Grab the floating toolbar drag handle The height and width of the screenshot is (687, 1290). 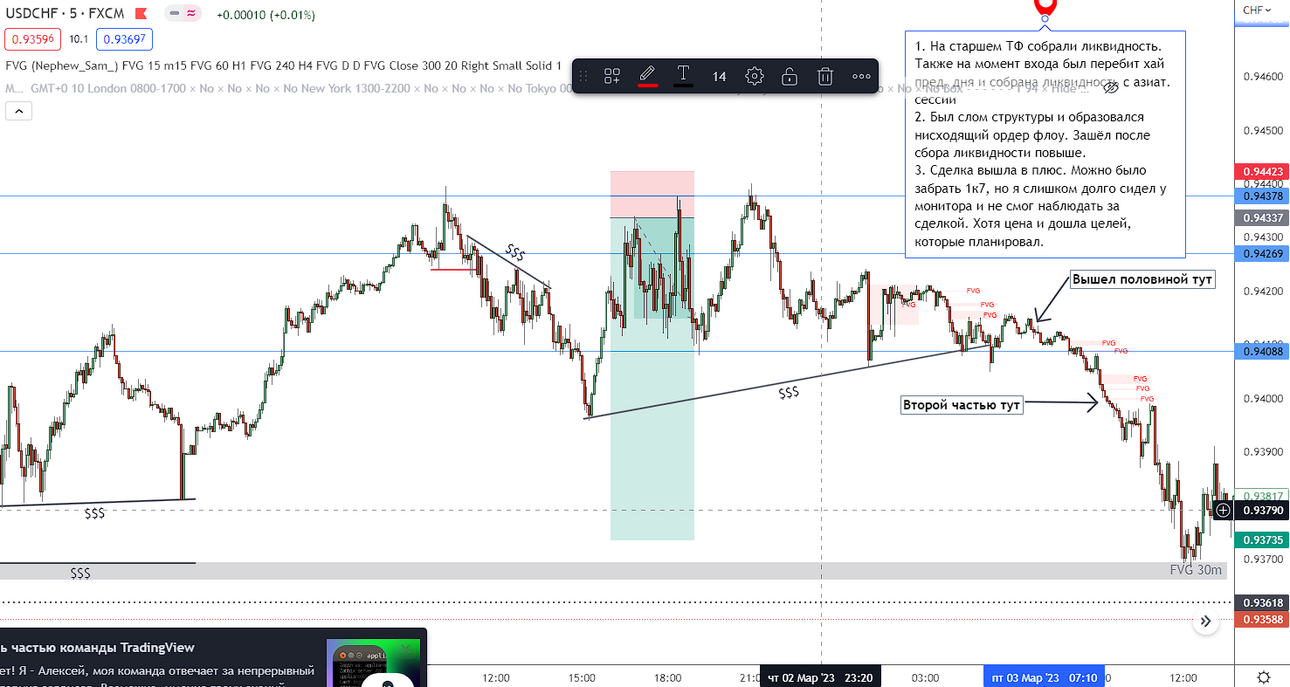click(585, 76)
